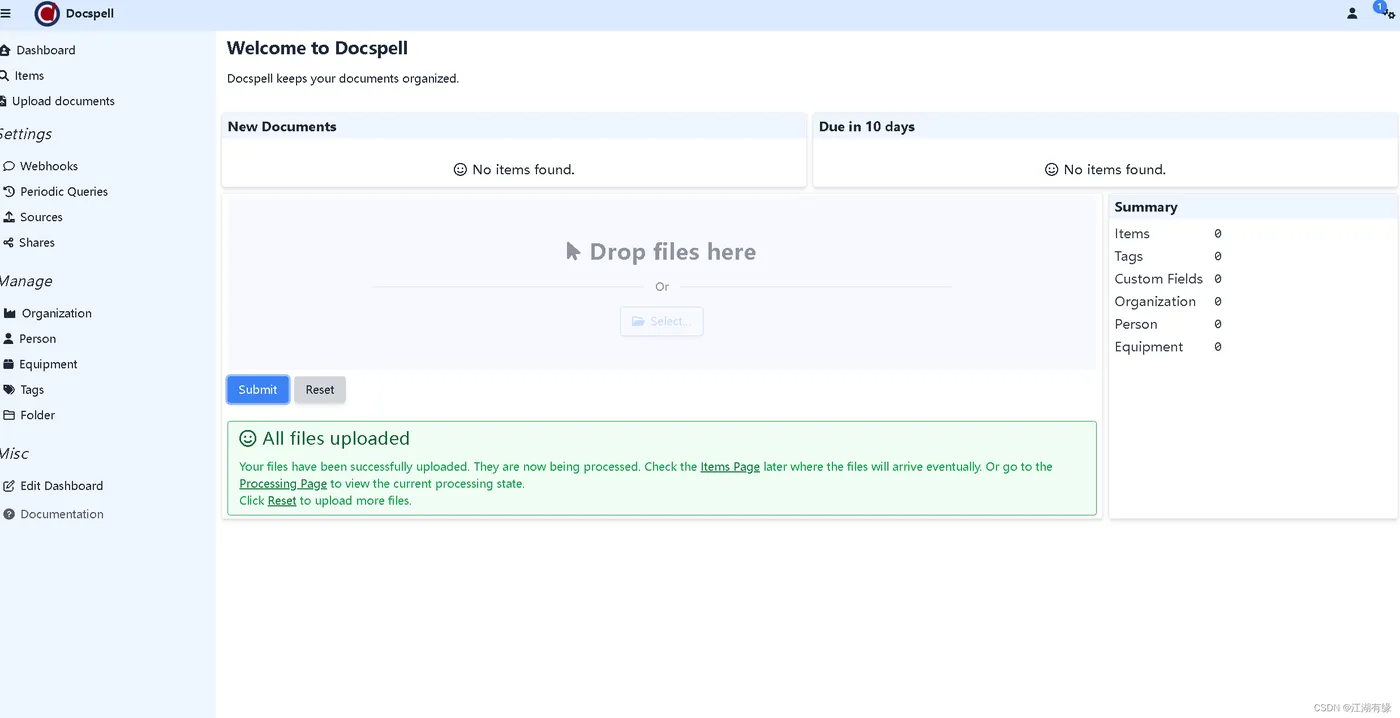Click Equipment row in Summary
Viewport: 1400px width, 718px height.
point(1168,347)
